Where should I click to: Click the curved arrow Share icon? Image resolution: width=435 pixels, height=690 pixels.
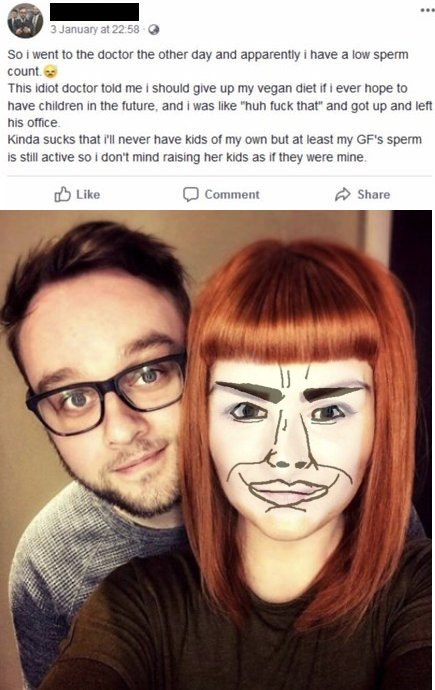click(x=343, y=194)
